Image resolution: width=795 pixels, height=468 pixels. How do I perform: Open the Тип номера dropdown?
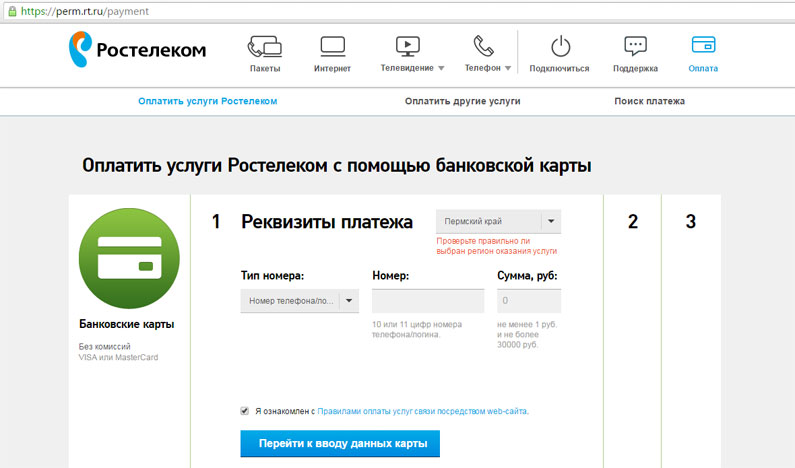point(349,300)
